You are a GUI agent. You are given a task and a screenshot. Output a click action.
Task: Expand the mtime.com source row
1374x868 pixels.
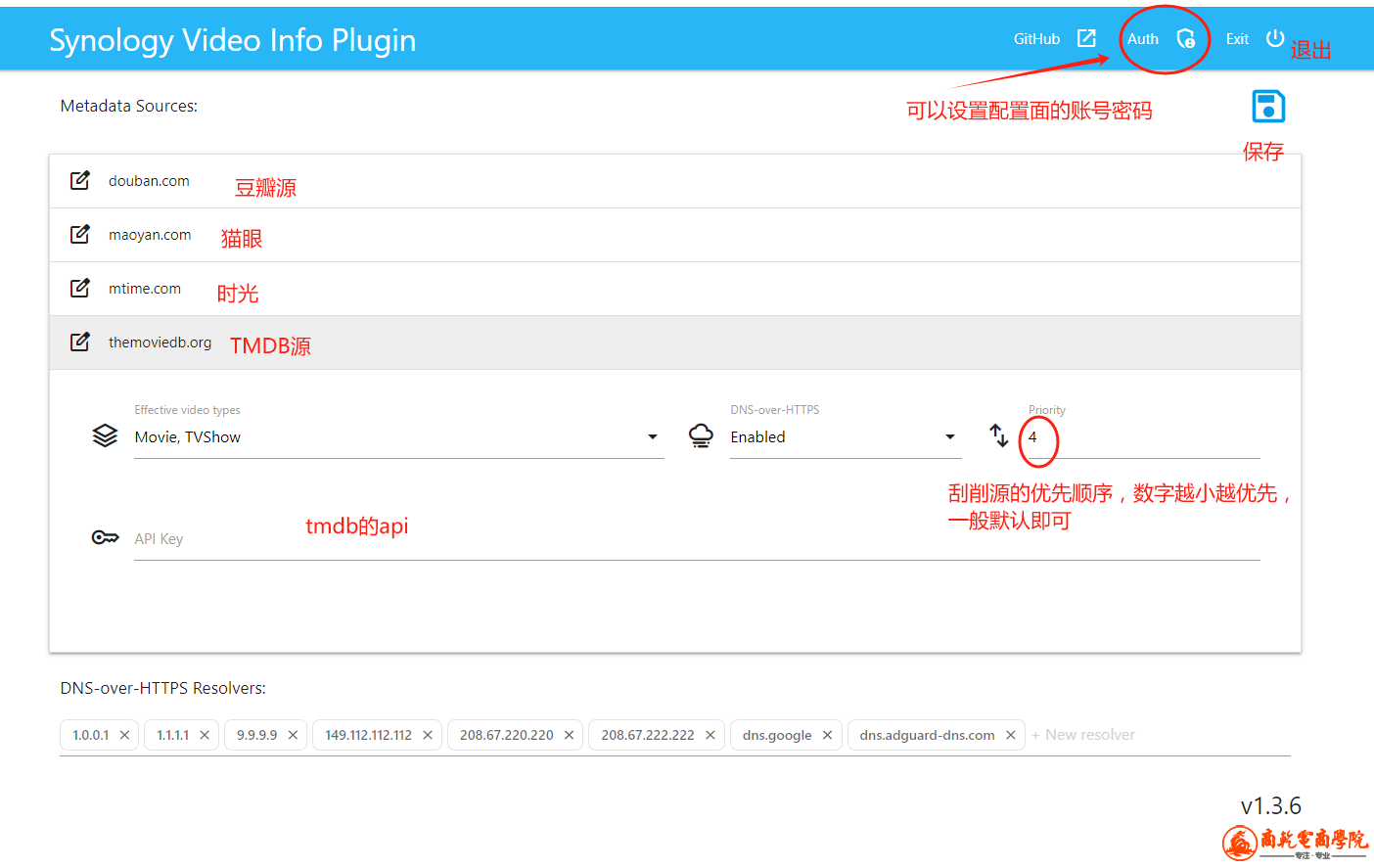675,289
